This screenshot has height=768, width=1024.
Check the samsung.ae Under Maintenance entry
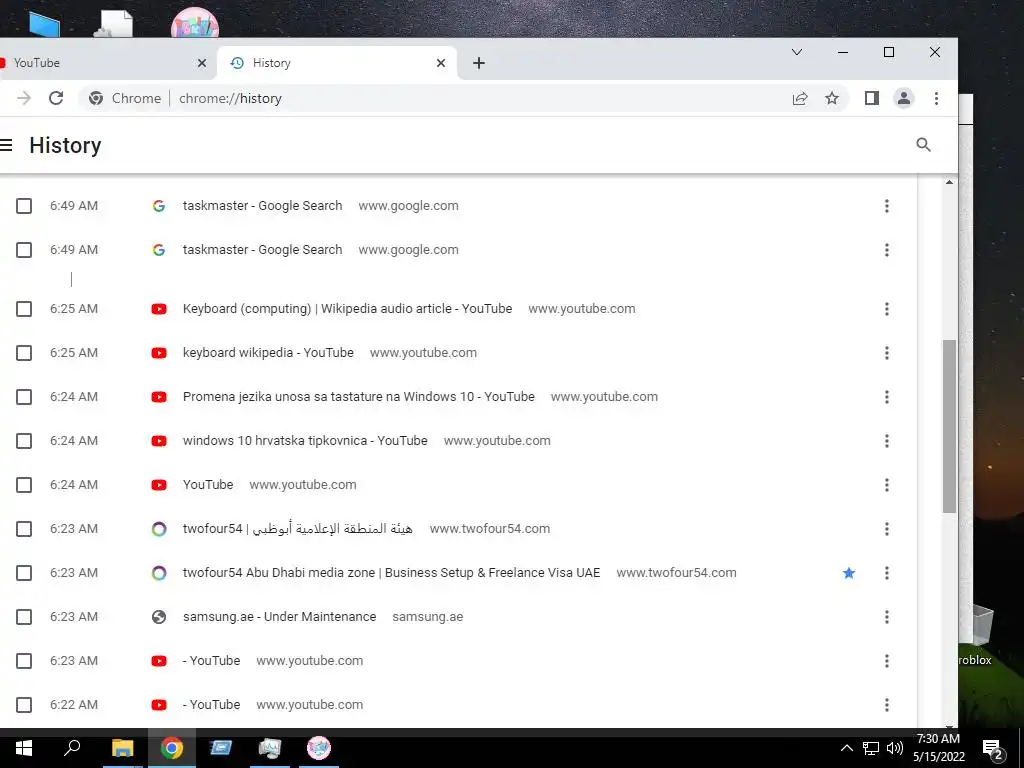point(24,616)
